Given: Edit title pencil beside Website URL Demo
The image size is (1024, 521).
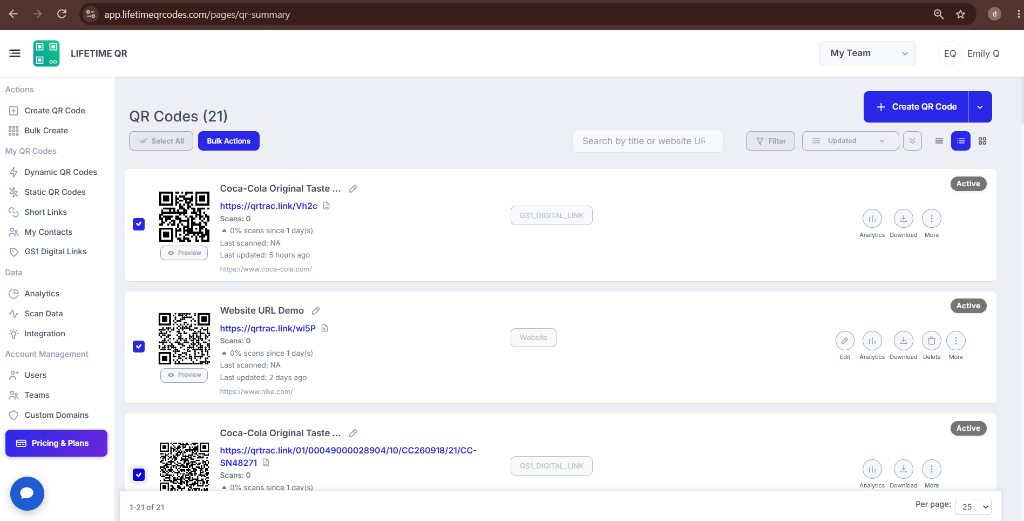Looking at the screenshot, I should point(316,311).
